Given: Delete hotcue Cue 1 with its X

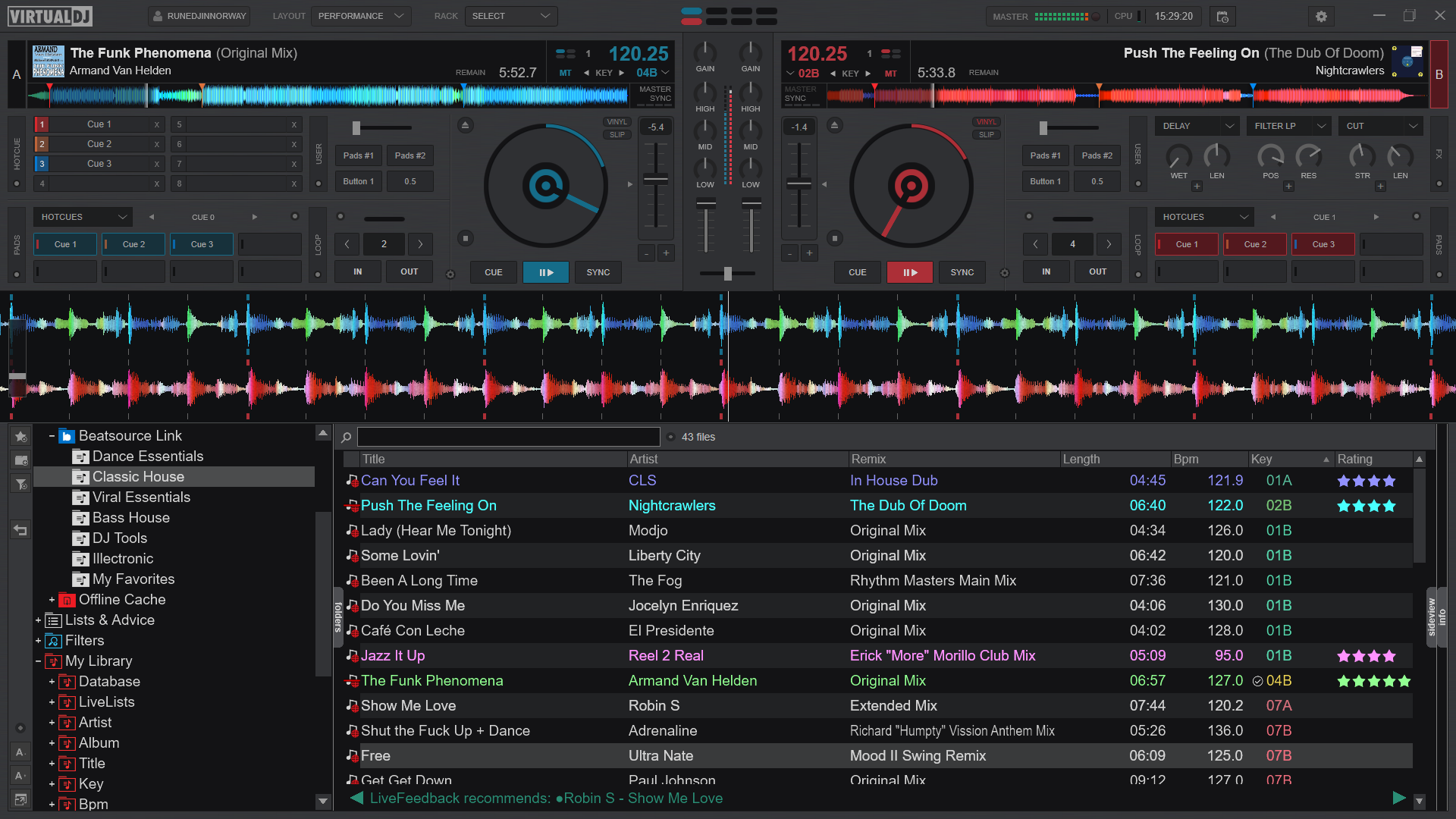Looking at the screenshot, I should [x=157, y=124].
